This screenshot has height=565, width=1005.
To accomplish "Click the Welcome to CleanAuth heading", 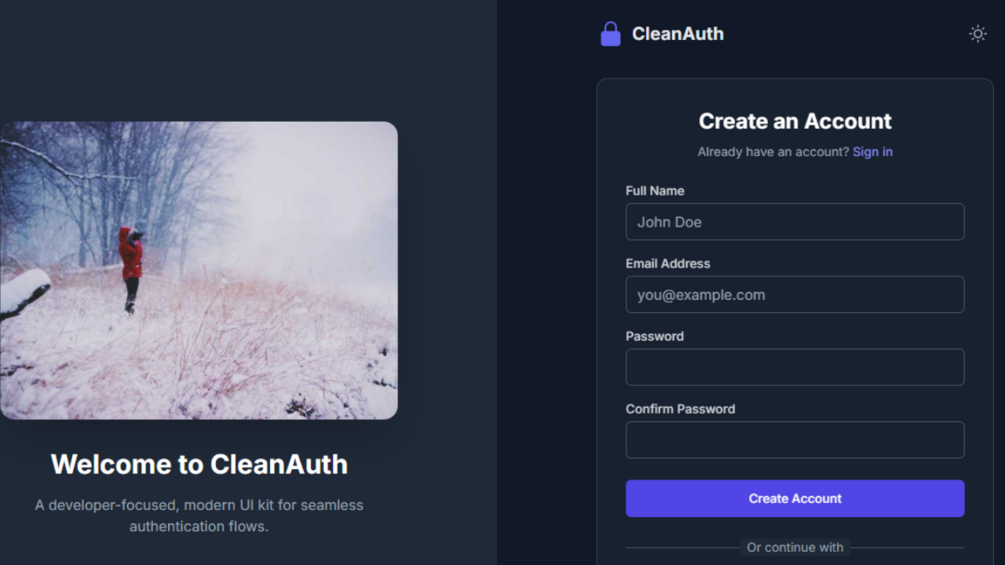I will point(199,464).
